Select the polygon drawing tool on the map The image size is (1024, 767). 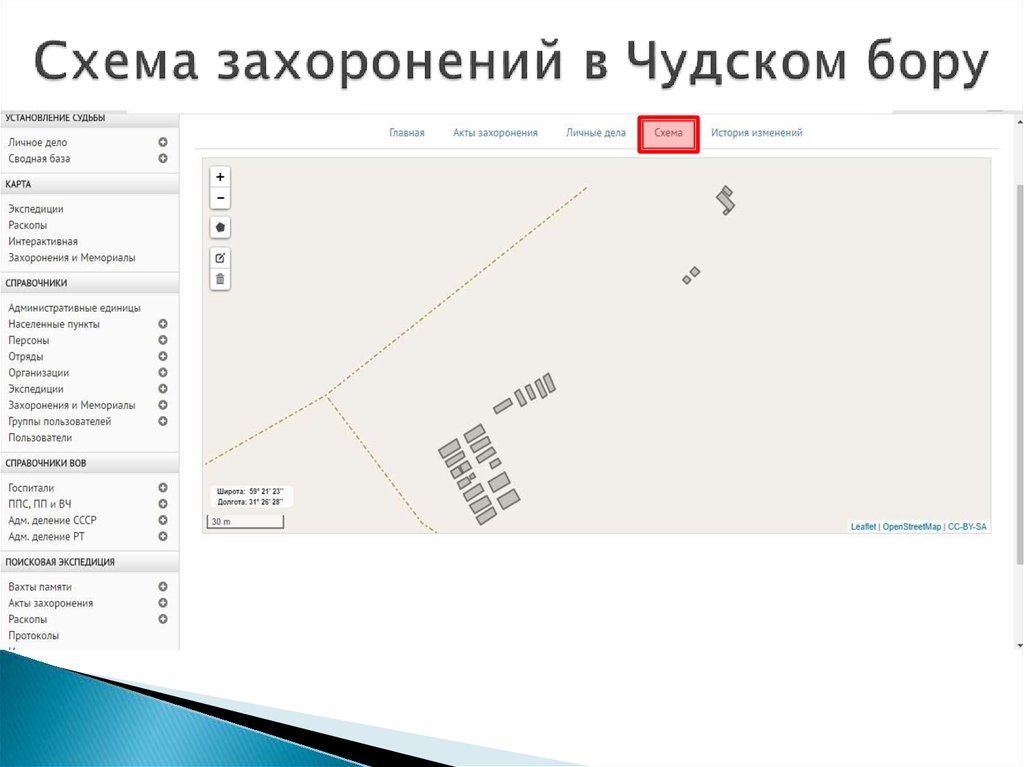tap(220, 227)
